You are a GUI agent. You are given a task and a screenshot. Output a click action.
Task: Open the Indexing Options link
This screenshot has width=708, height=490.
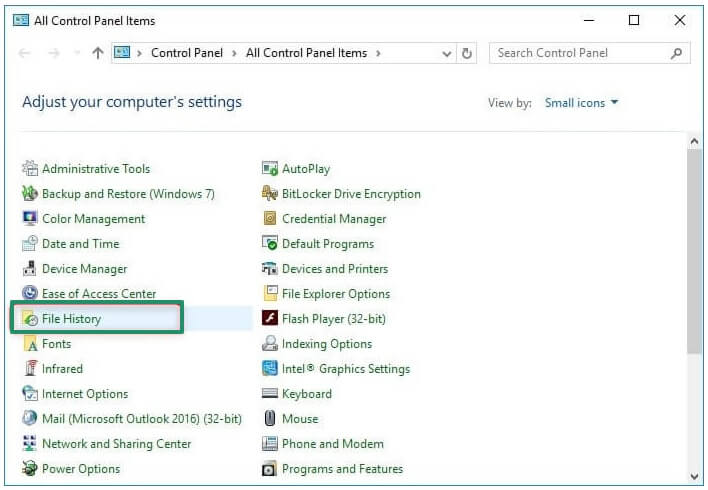tap(326, 344)
